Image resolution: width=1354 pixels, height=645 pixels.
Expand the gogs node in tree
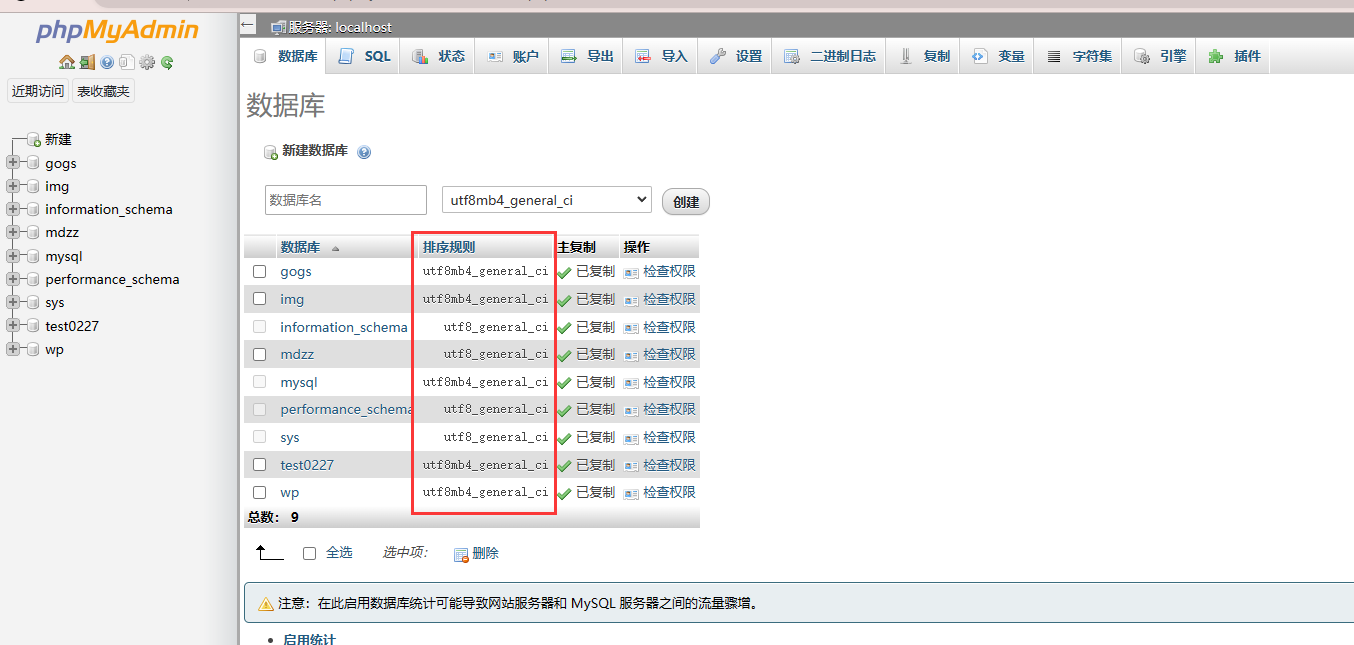tap(13, 163)
